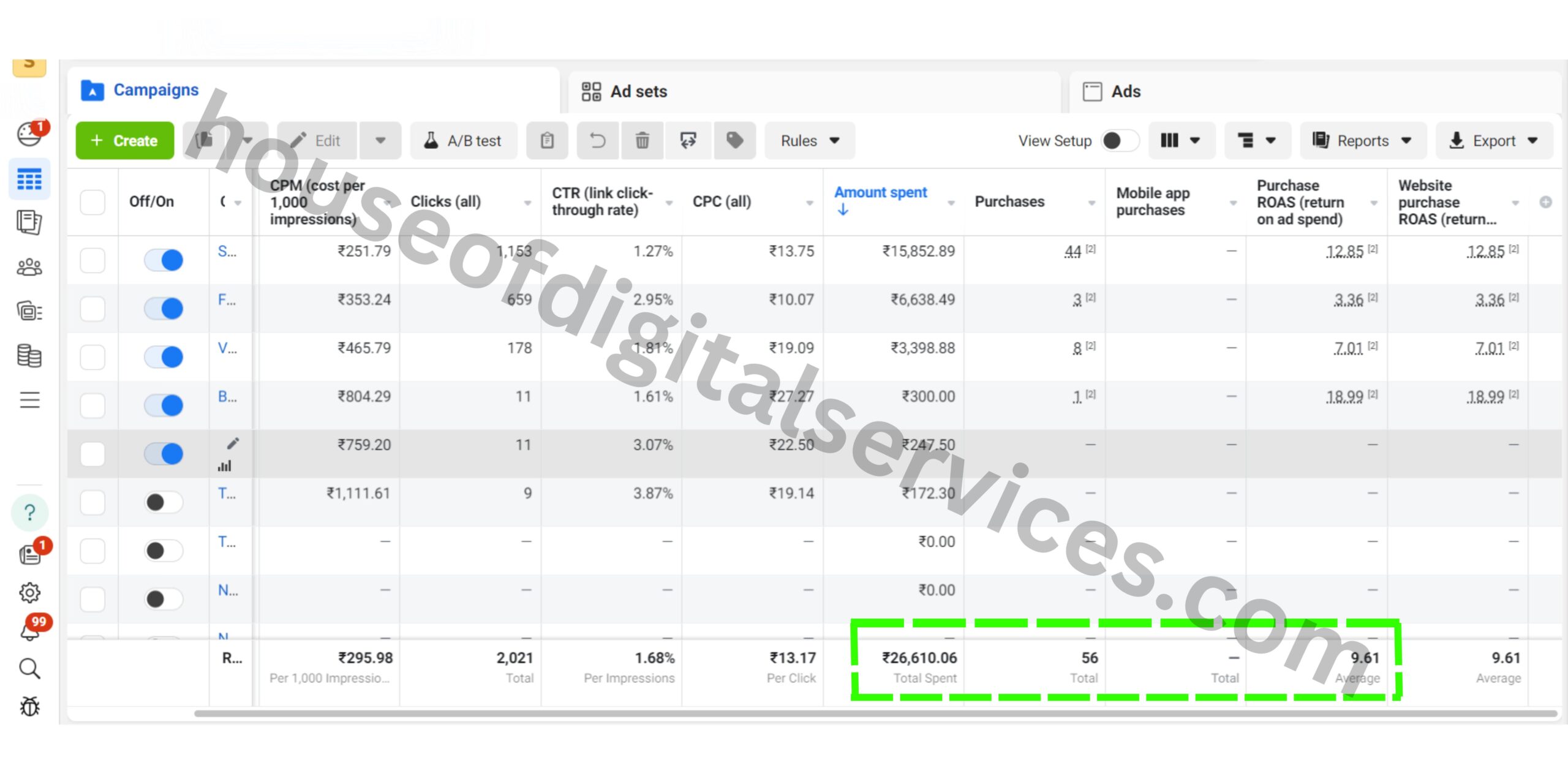Open the Rules dropdown
1568x784 pixels.
pos(810,141)
